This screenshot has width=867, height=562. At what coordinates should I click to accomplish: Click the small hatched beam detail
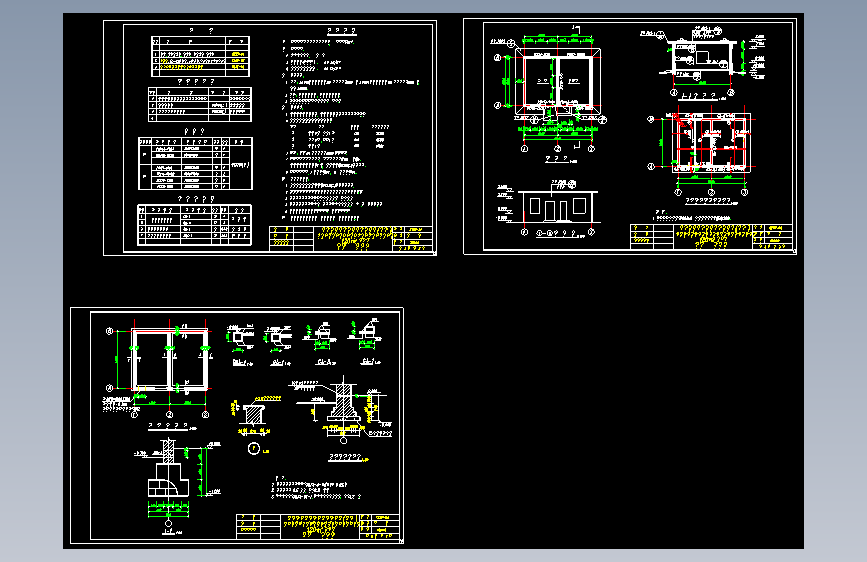pos(255,415)
